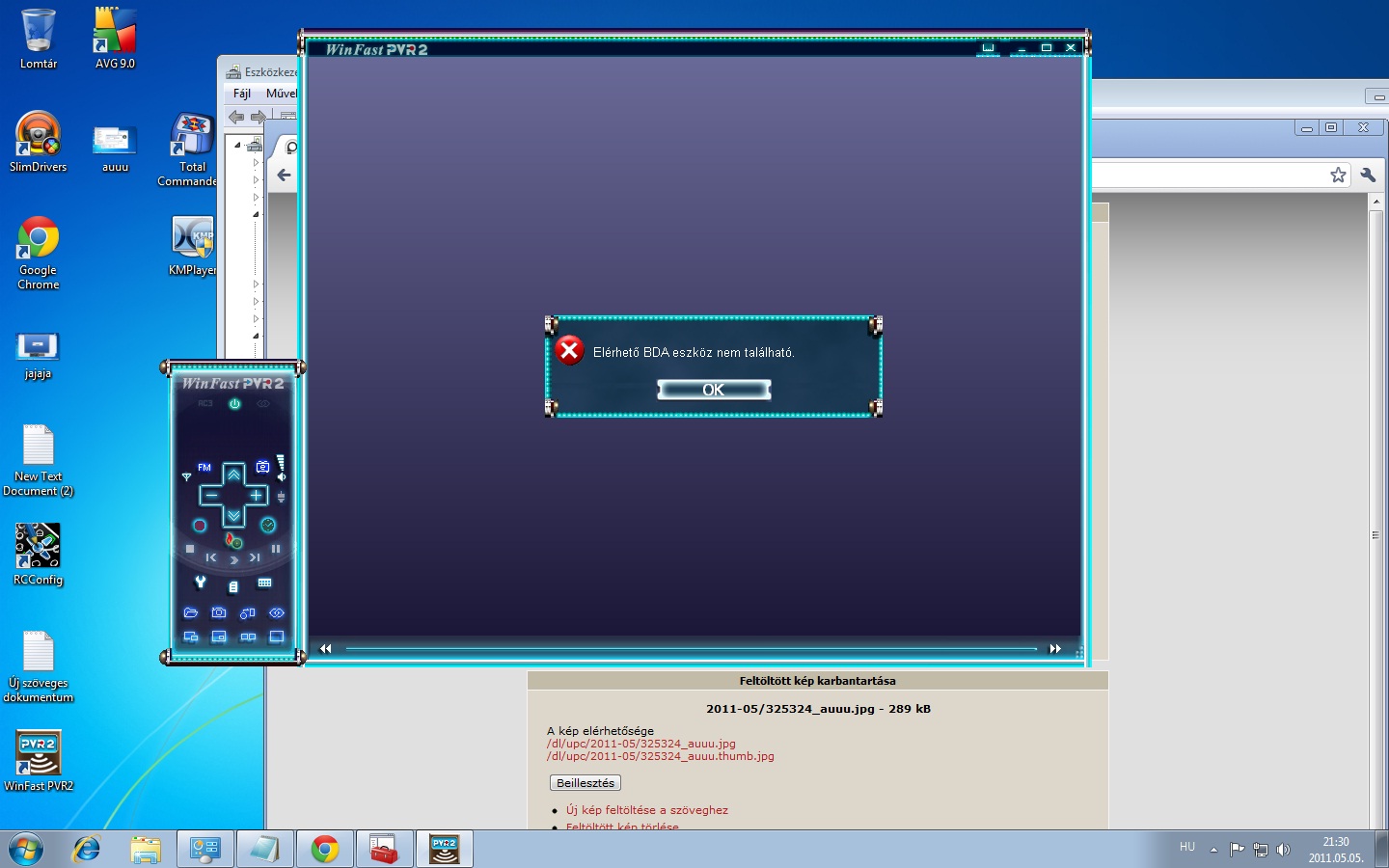The width and height of the screenshot is (1389, 868).
Task: Skip to previous track on remote
Action: [x=211, y=557]
